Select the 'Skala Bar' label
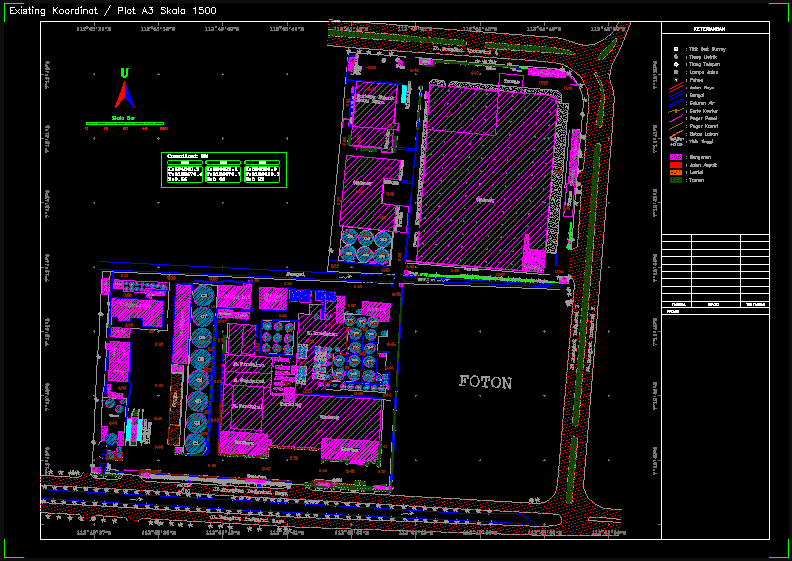This screenshot has width=792, height=561. [123, 118]
